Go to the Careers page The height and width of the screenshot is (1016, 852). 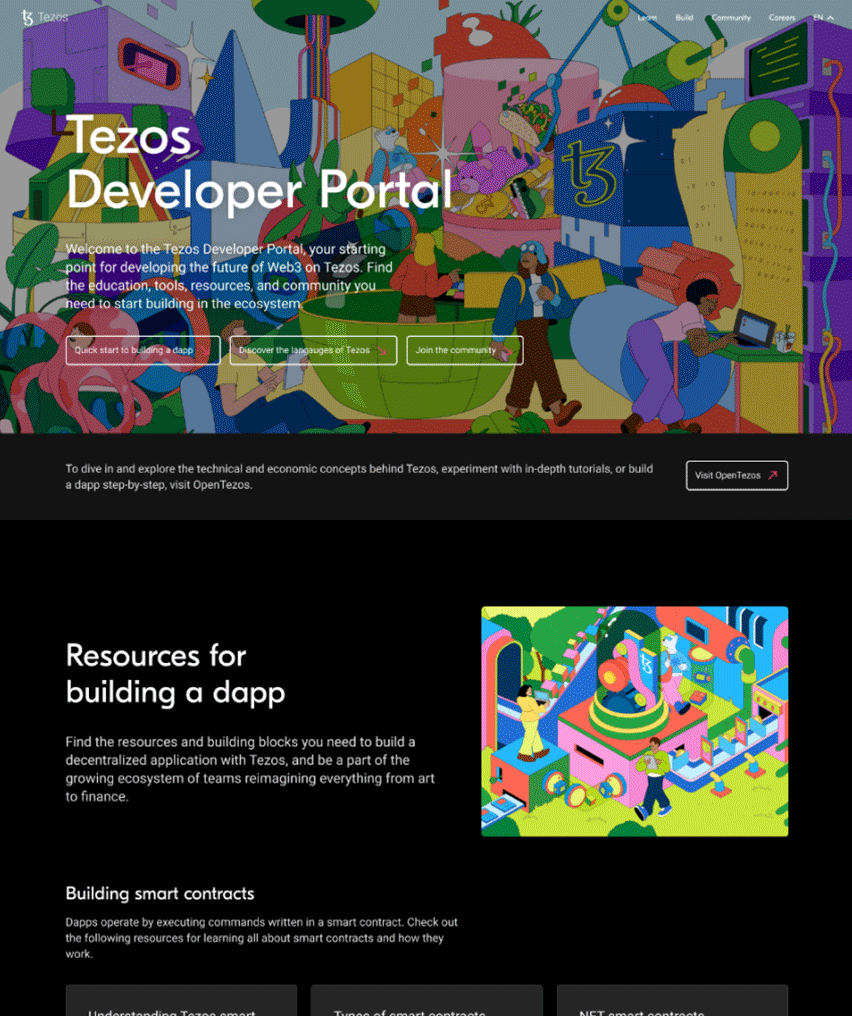point(781,17)
